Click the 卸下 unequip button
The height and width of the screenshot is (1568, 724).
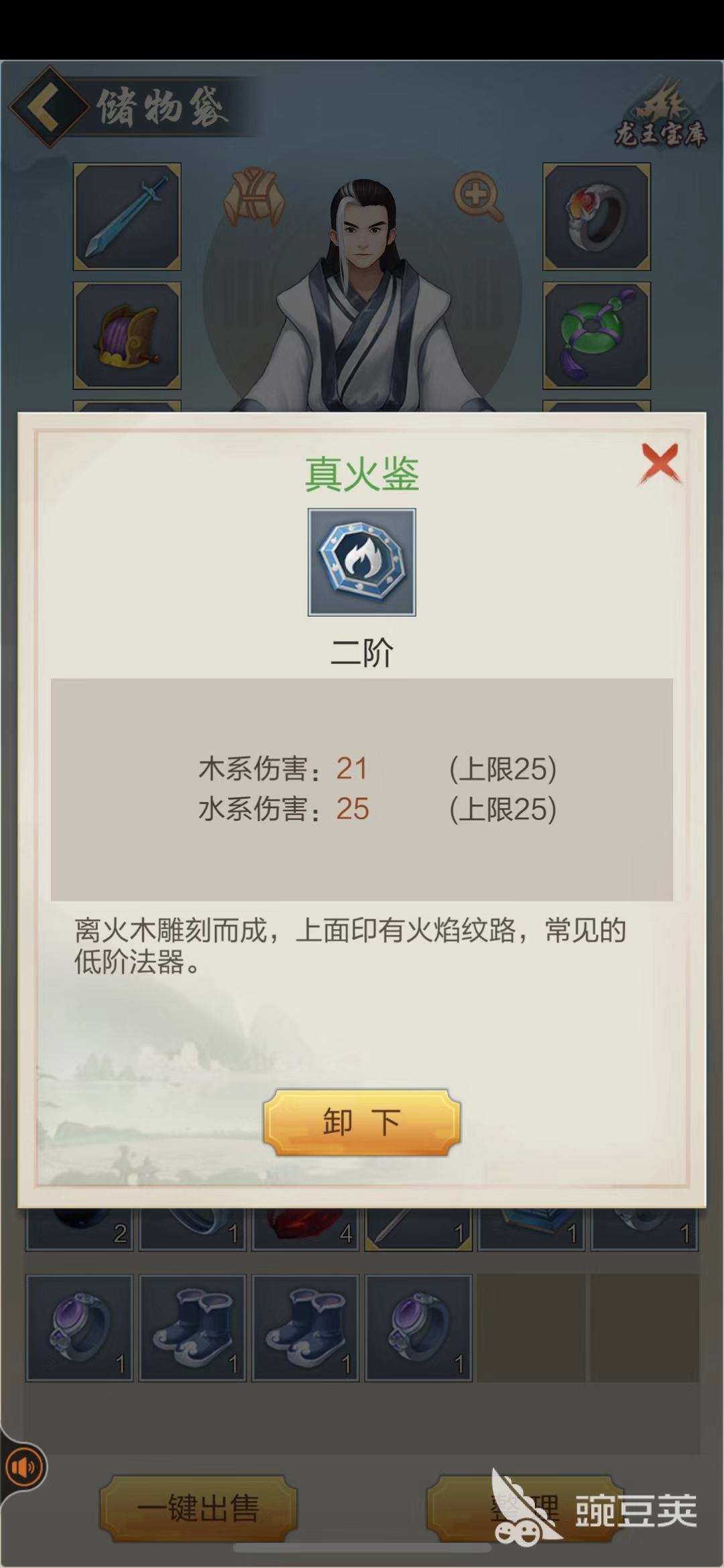click(x=362, y=1123)
